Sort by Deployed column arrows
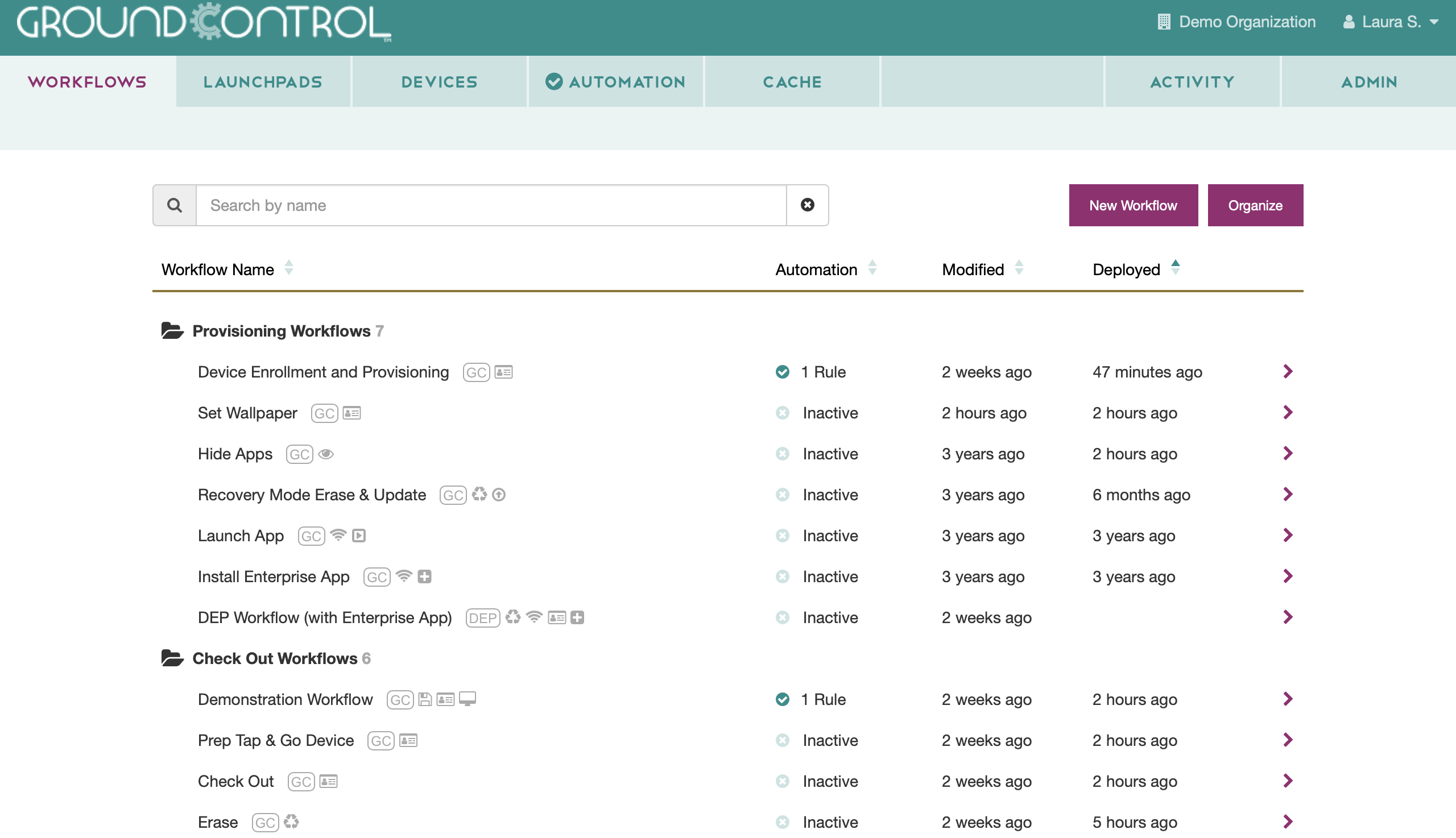 (1175, 268)
